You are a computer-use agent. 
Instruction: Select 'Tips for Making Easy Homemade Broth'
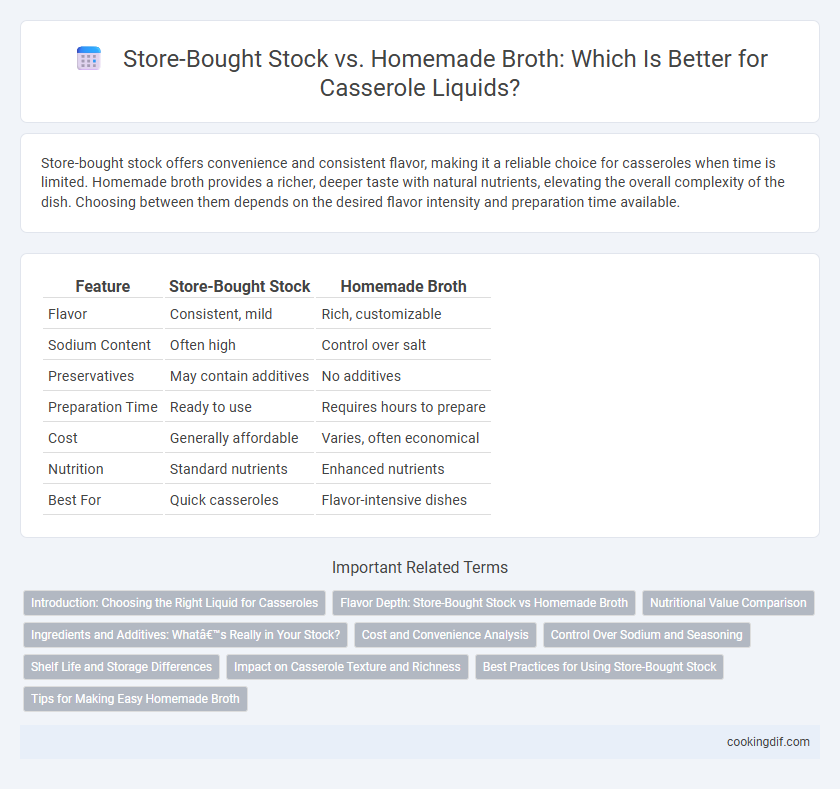pos(135,699)
